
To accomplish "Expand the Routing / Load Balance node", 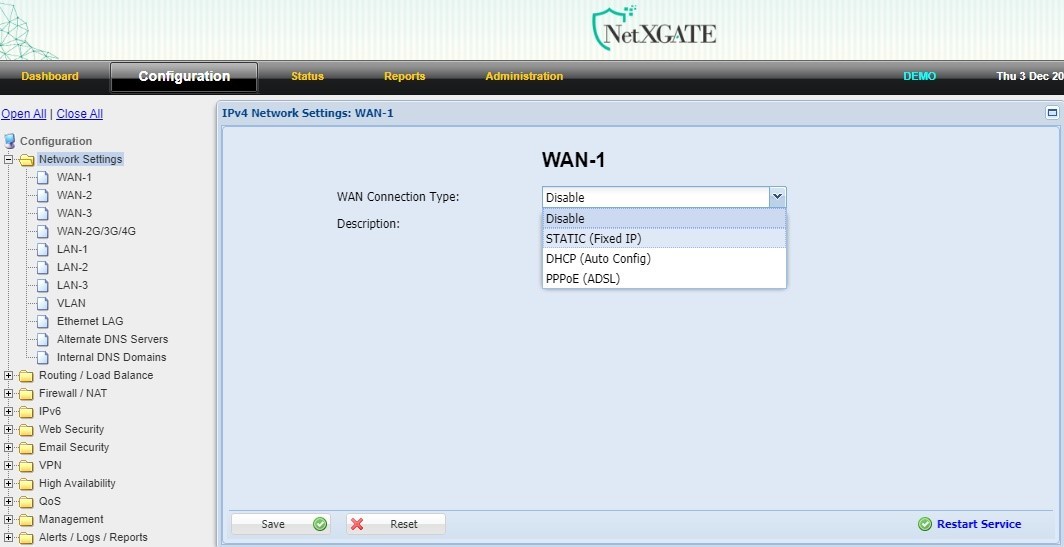I will [9, 376].
